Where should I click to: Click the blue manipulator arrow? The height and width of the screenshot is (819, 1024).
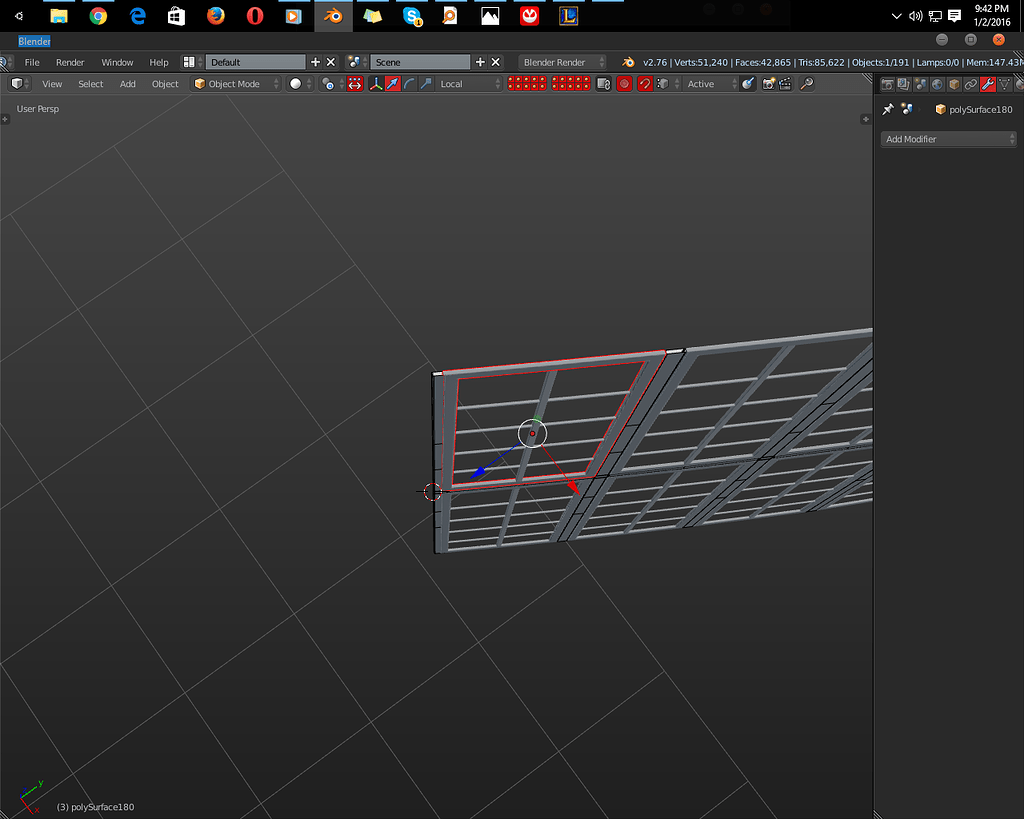[x=479, y=472]
